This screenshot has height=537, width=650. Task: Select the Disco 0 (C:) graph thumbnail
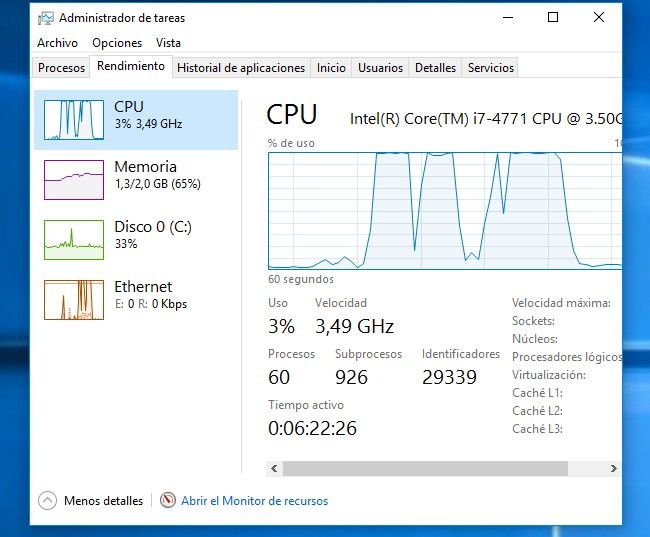coord(74,240)
